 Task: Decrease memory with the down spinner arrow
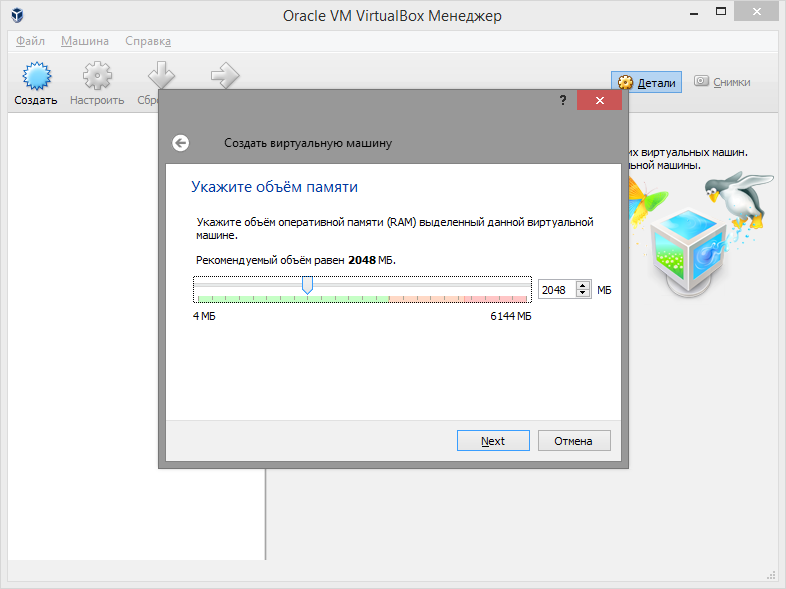coord(582,294)
